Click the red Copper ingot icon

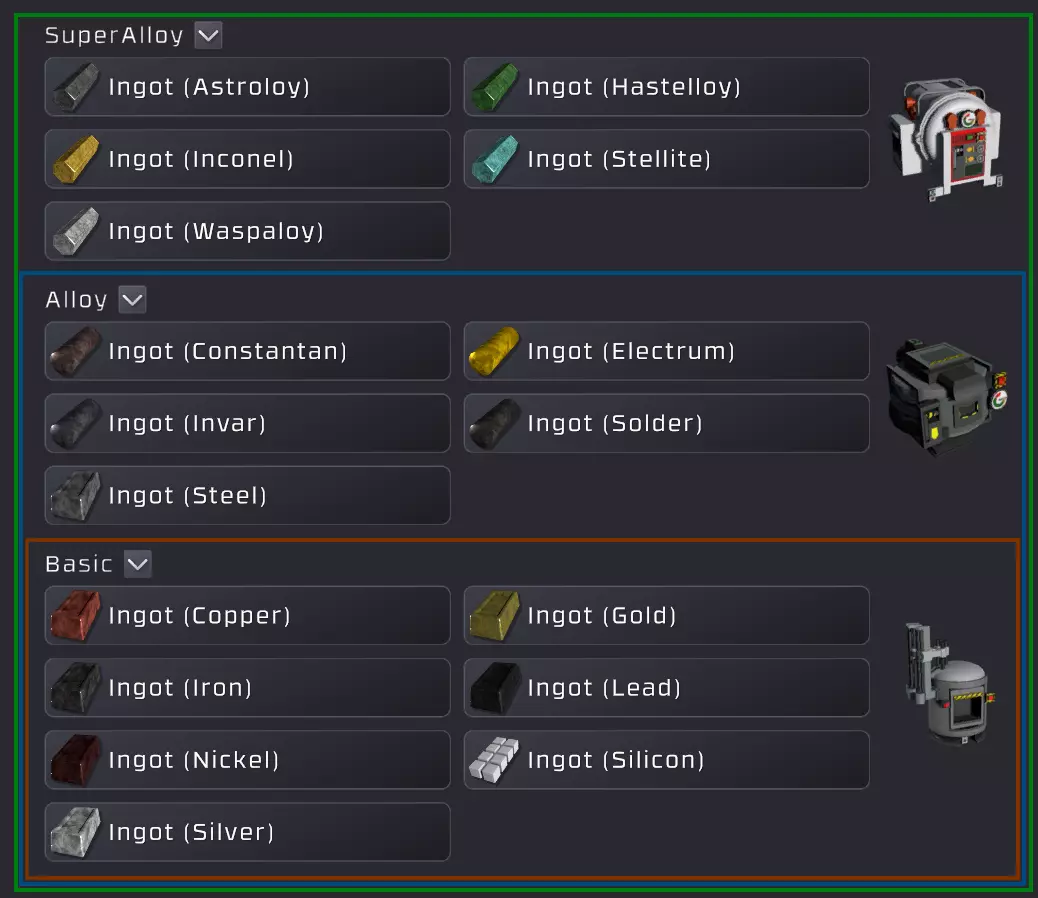(76, 616)
